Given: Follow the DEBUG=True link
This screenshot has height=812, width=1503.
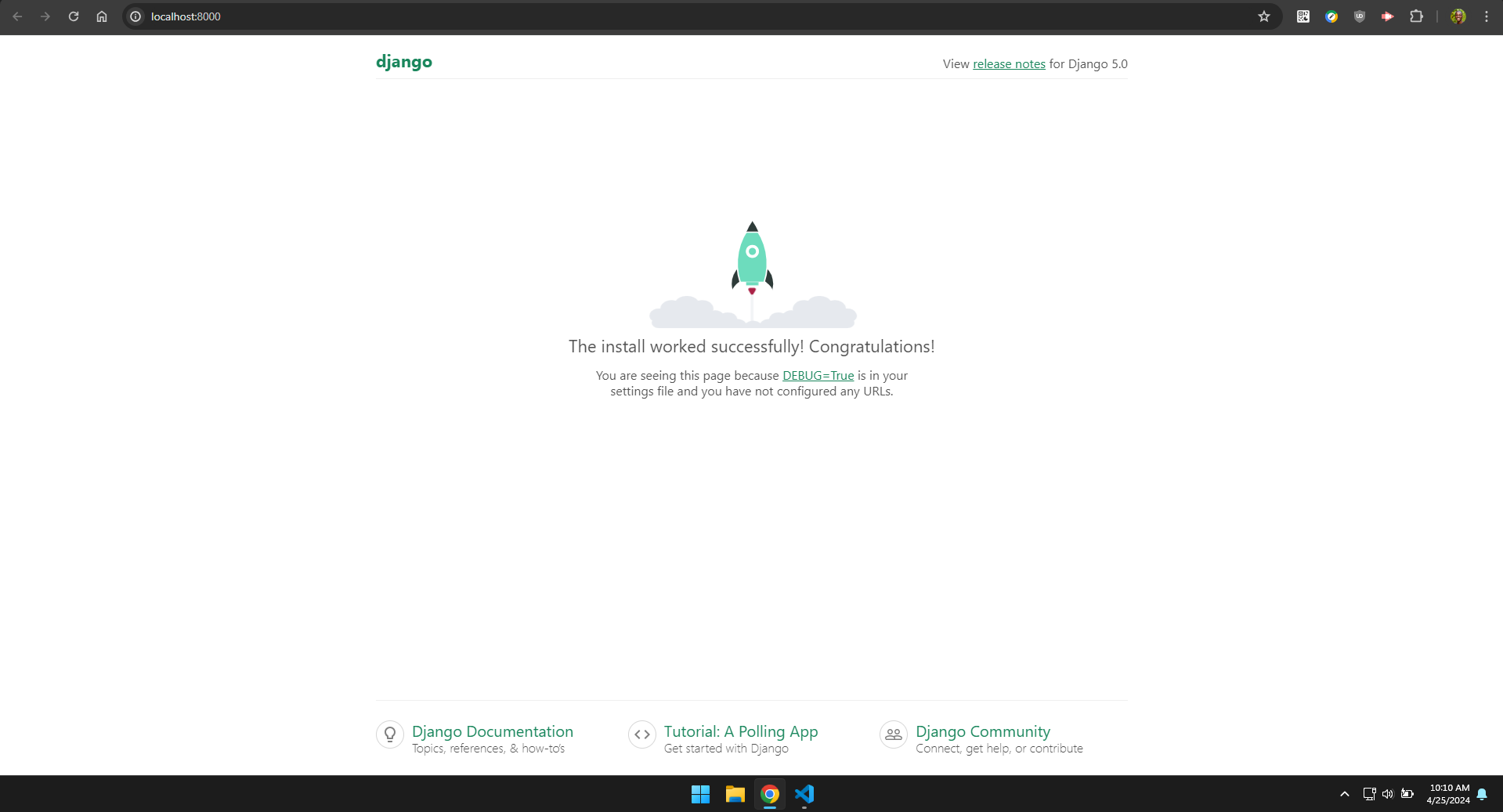Looking at the screenshot, I should click(x=818, y=376).
